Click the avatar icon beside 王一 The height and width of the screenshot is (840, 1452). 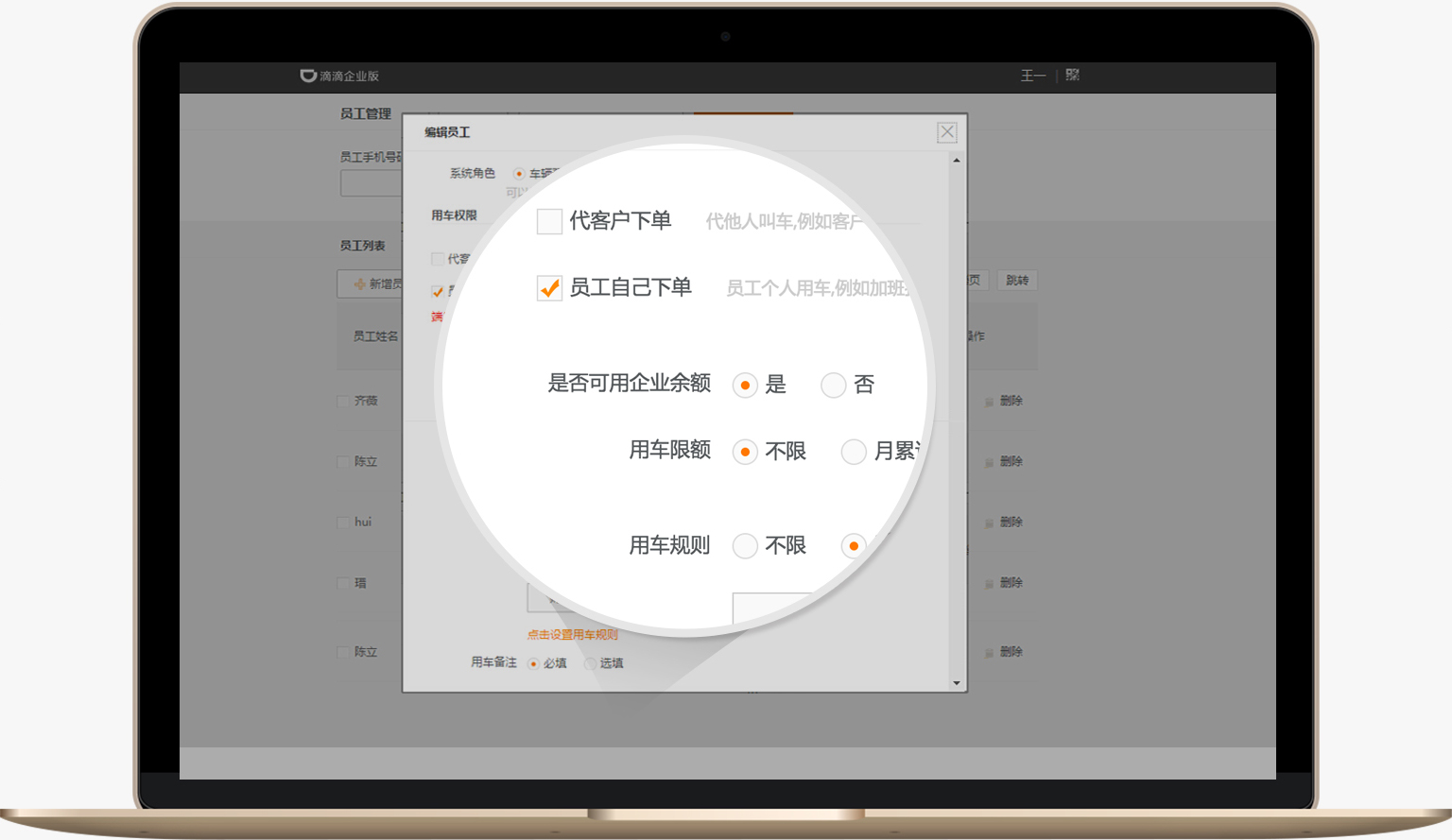coord(1072,76)
